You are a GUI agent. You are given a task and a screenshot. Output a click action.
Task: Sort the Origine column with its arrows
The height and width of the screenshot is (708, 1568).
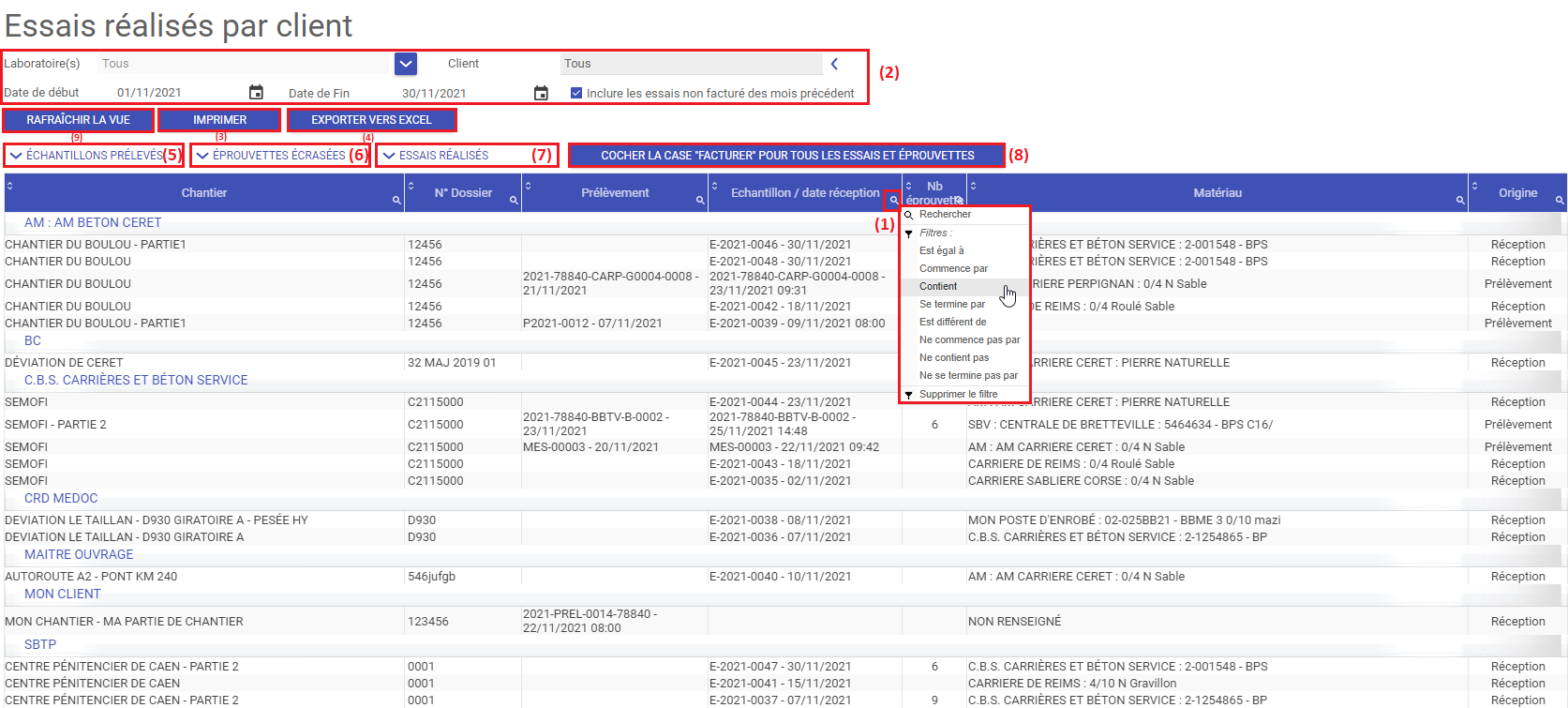tap(1474, 186)
